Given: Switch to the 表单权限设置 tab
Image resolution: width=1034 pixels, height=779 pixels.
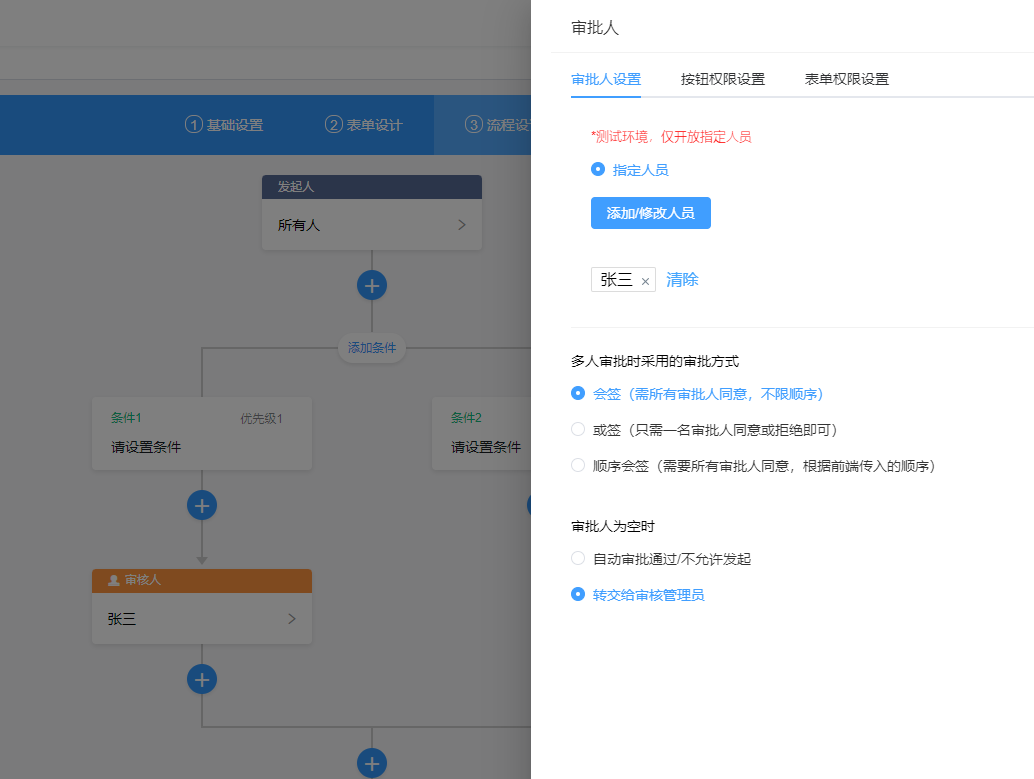Looking at the screenshot, I should 846,79.
